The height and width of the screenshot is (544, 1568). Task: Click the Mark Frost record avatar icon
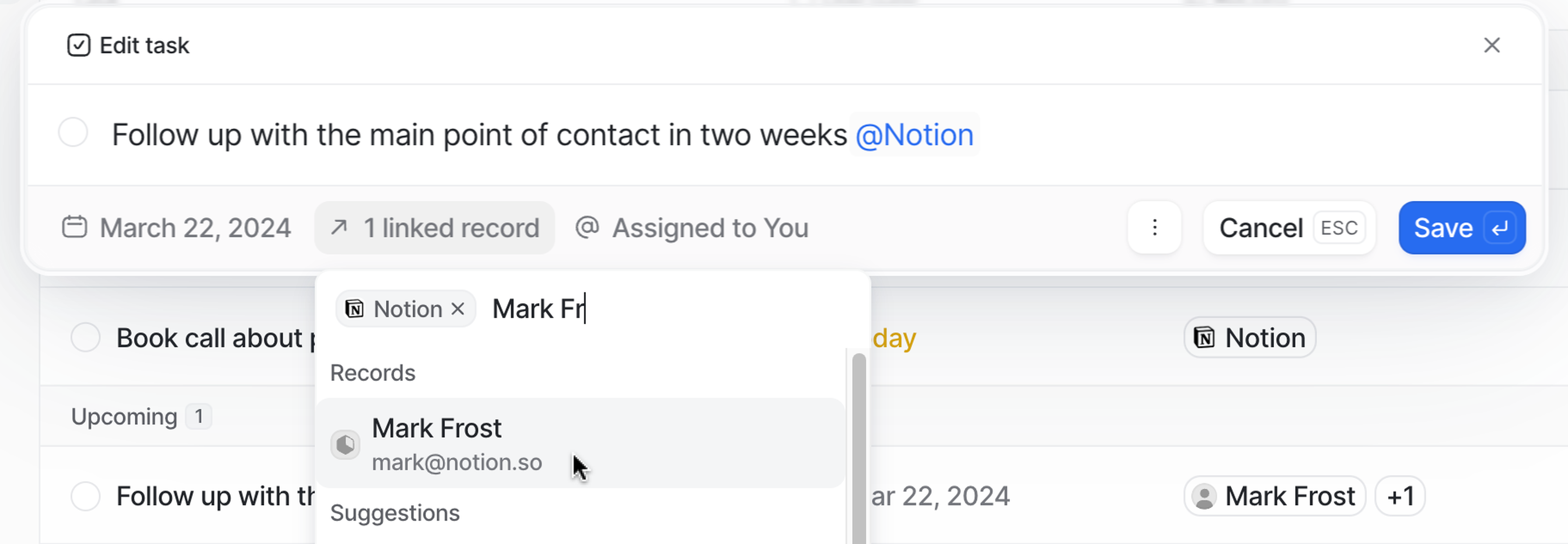tap(345, 444)
